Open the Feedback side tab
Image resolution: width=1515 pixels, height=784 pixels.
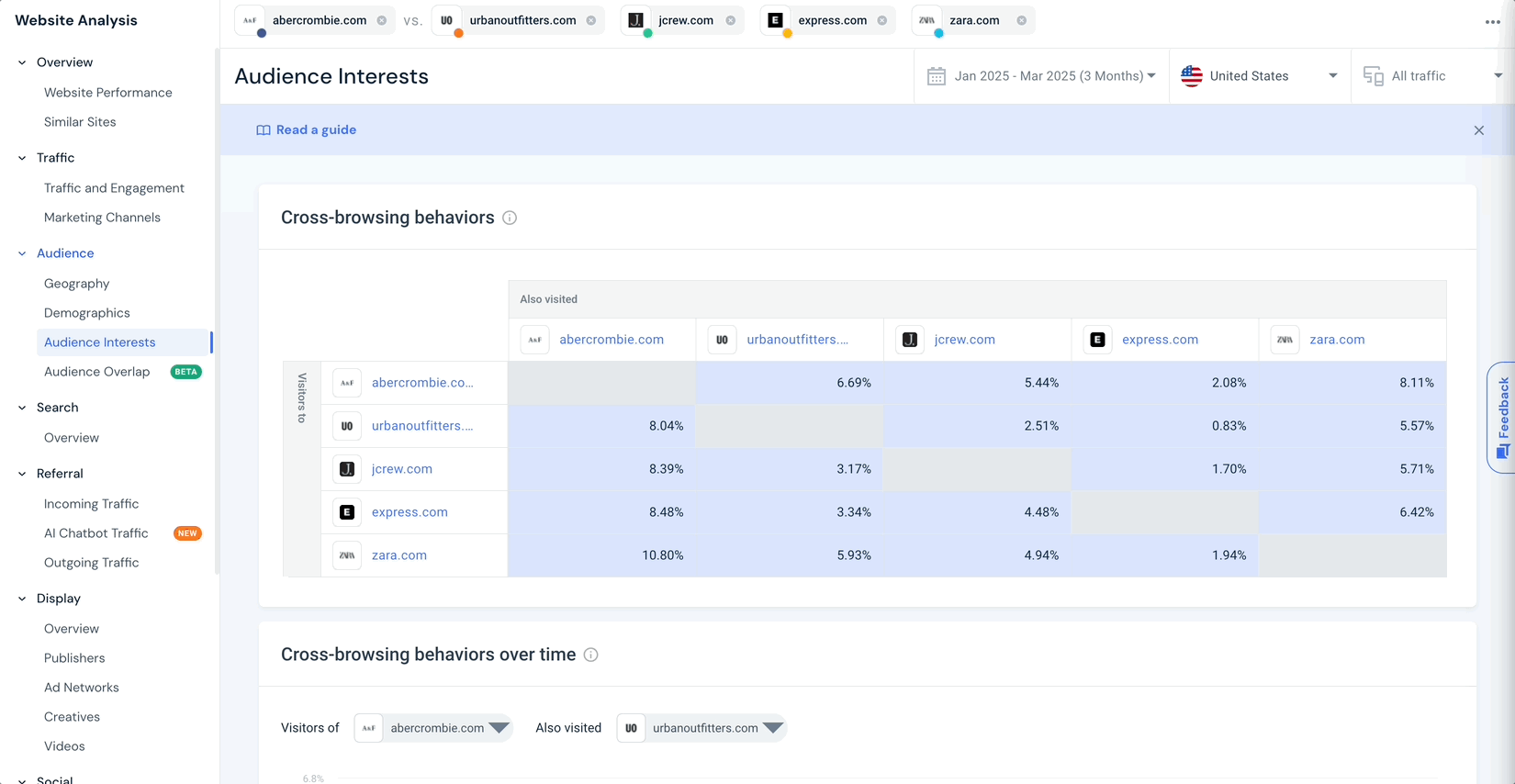click(x=1502, y=418)
